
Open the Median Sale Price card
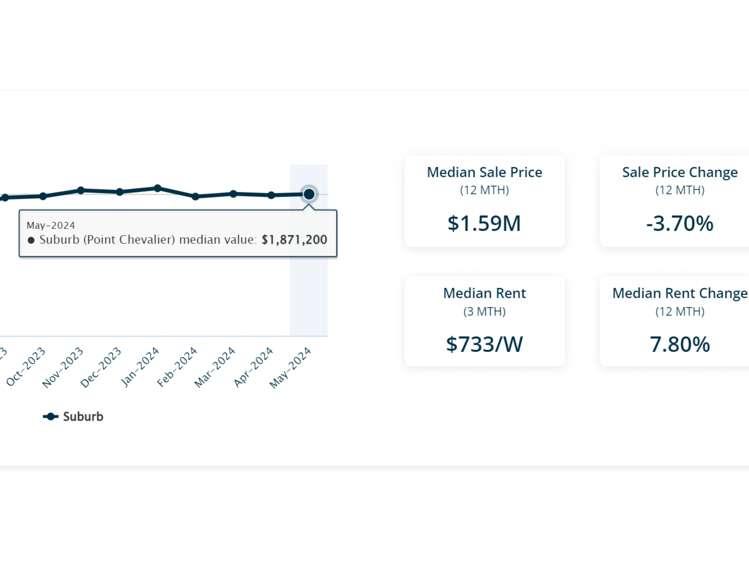tap(484, 200)
